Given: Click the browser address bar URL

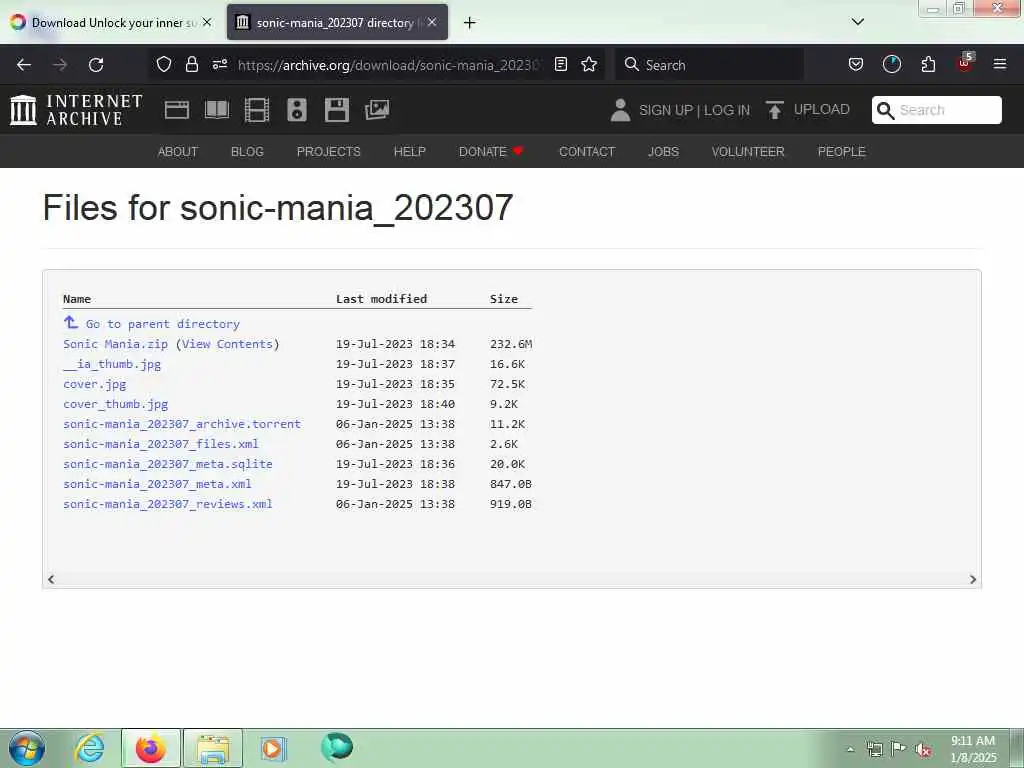Looking at the screenshot, I should 389,65.
